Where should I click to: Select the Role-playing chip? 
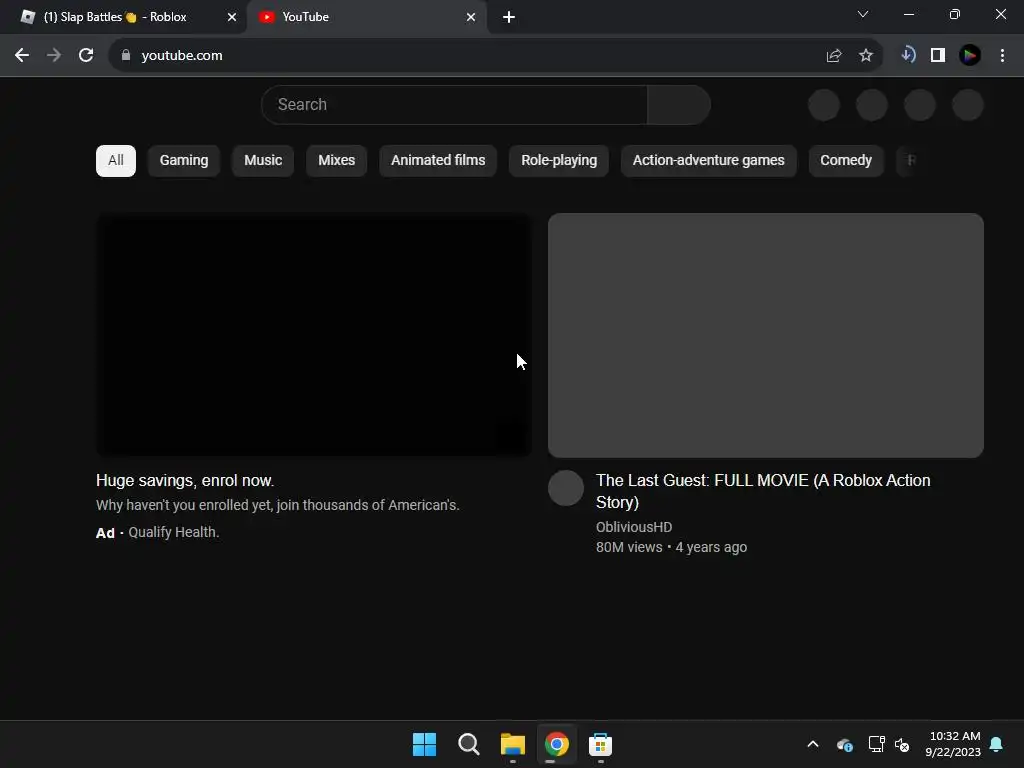pos(559,161)
